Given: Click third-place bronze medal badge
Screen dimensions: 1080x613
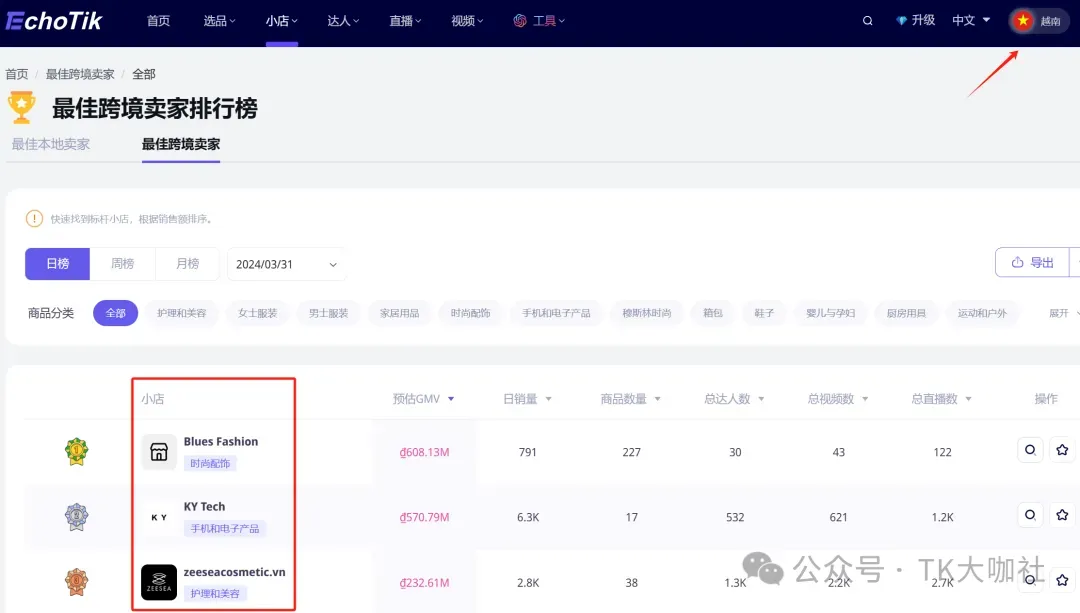Looking at the screenshot, I should click(76, 582).
